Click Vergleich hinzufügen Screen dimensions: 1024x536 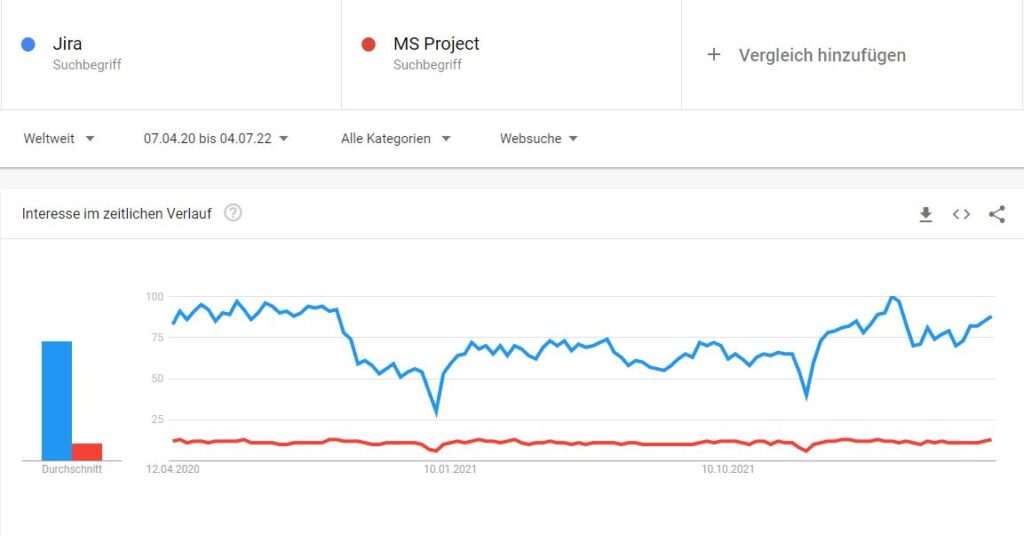[822, 55]
